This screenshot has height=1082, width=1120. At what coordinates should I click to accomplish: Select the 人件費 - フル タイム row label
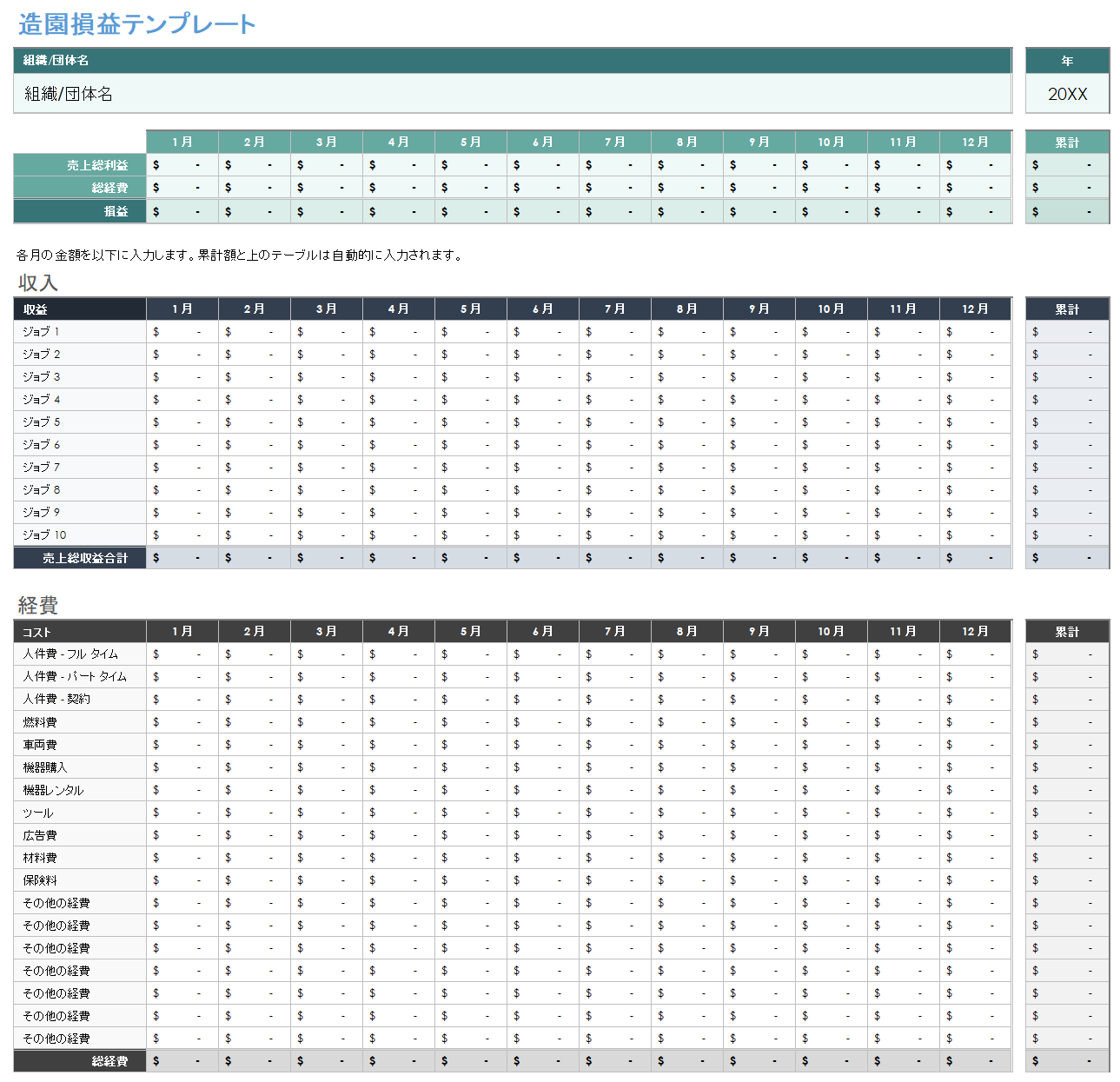80,654
